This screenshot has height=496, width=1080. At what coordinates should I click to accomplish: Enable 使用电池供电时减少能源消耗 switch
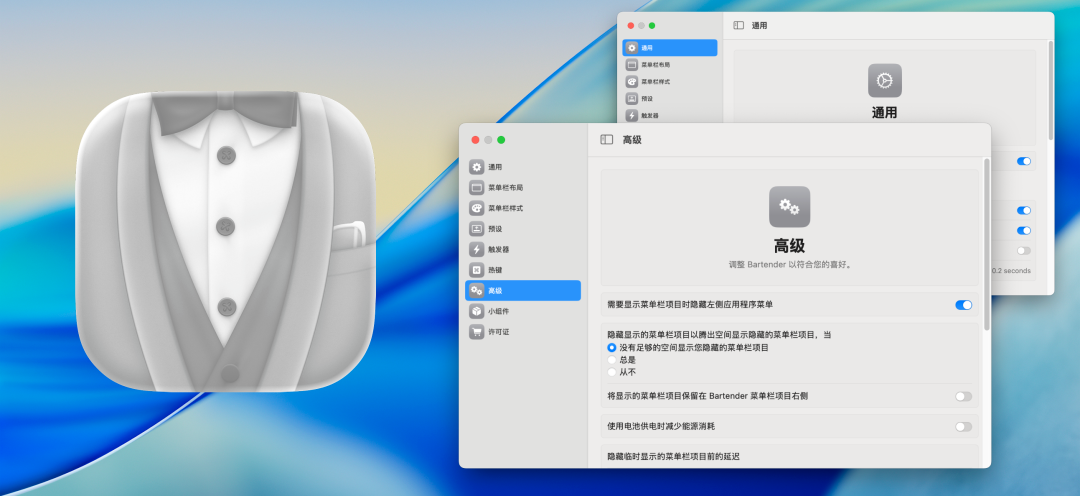[x=964, y=426]
